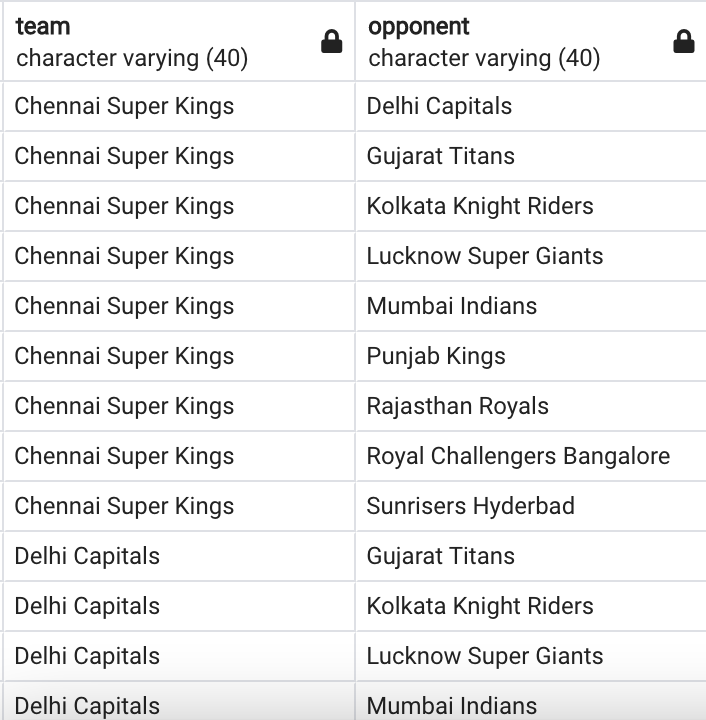The image size is (706, 720).
Task: Select the Chennai Super Kings cell beside Delhi Capitals
Action: click(x=179, y=106)
